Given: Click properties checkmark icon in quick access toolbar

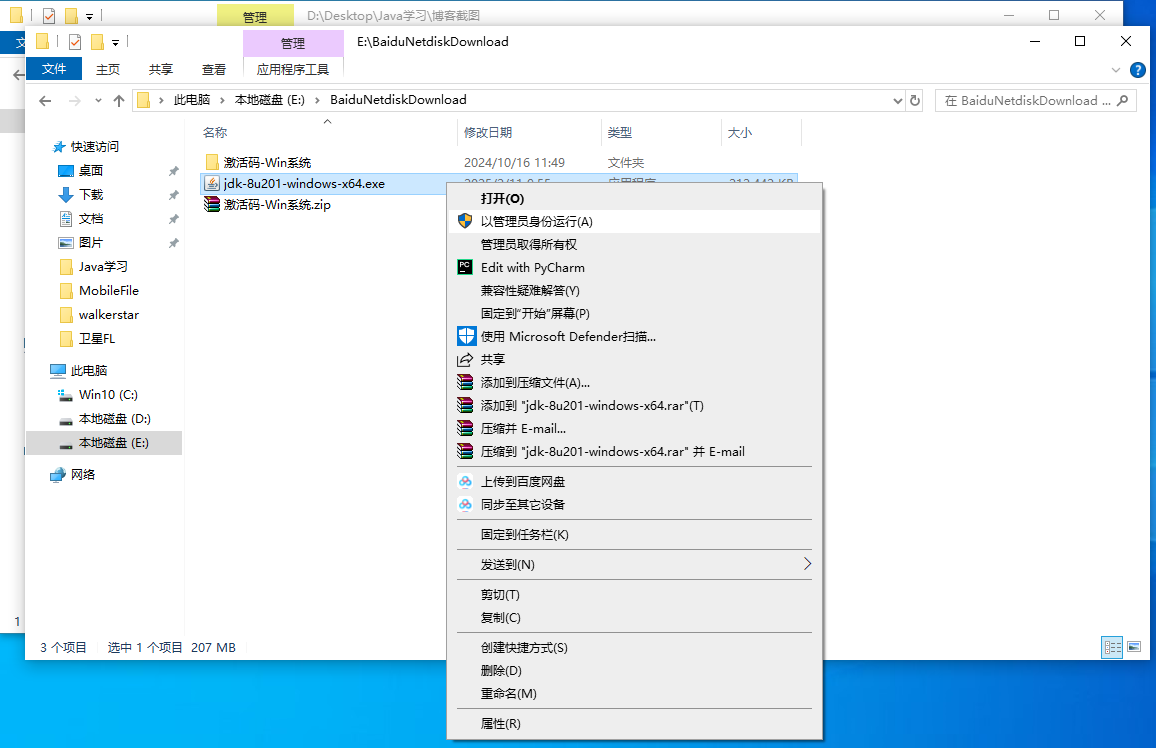Looking at the screenshot, I should (74, 42).
